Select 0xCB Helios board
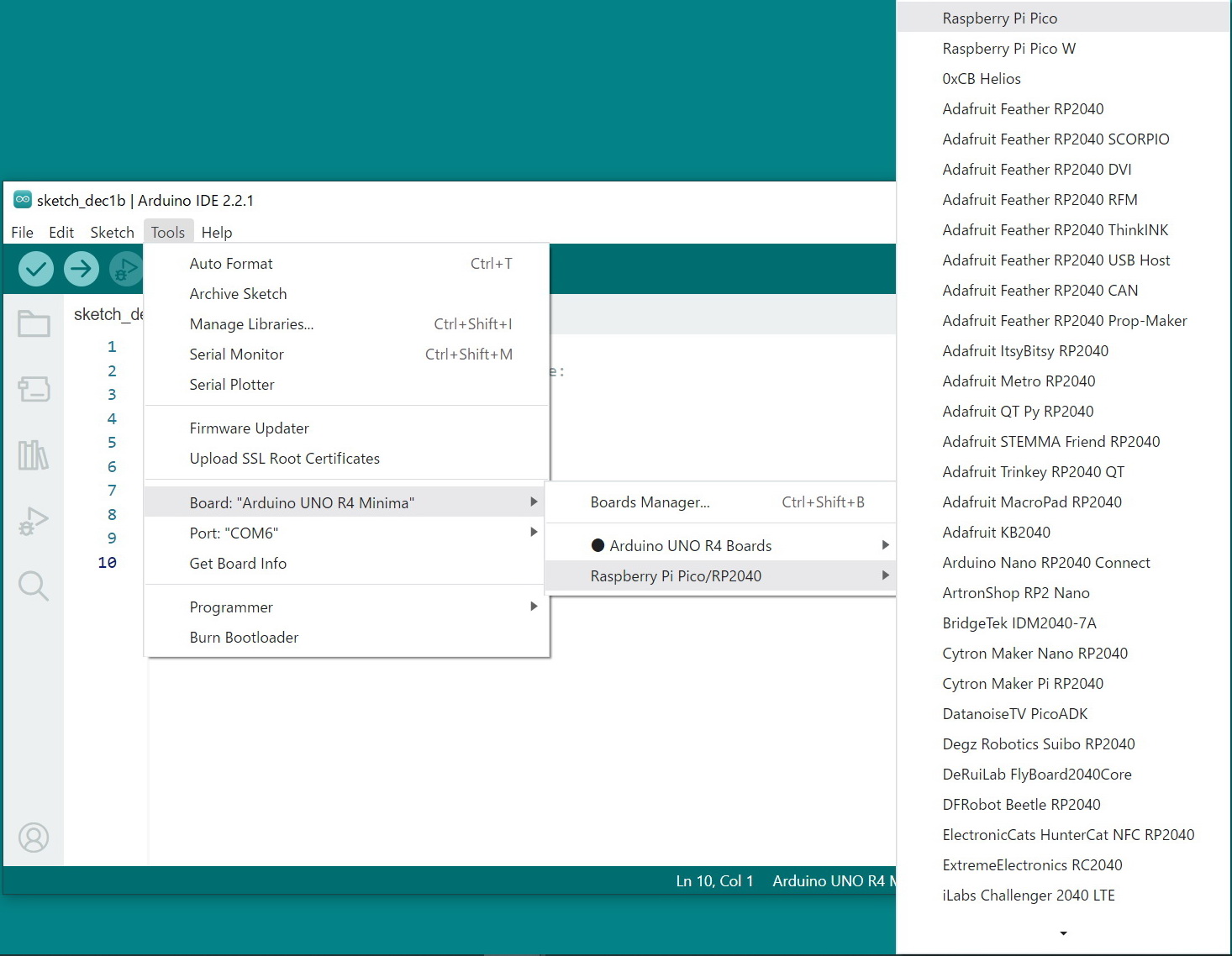1232x956 pixels. click(x=1063, y=79)
